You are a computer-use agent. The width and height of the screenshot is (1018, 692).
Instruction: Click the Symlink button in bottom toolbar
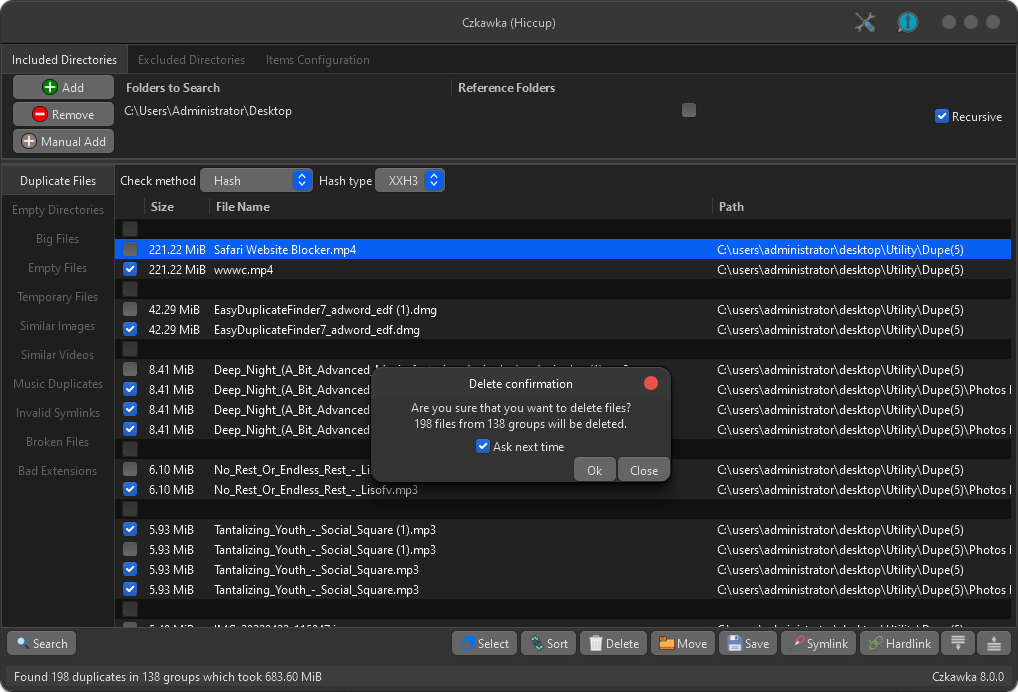[x=819, y=643]
